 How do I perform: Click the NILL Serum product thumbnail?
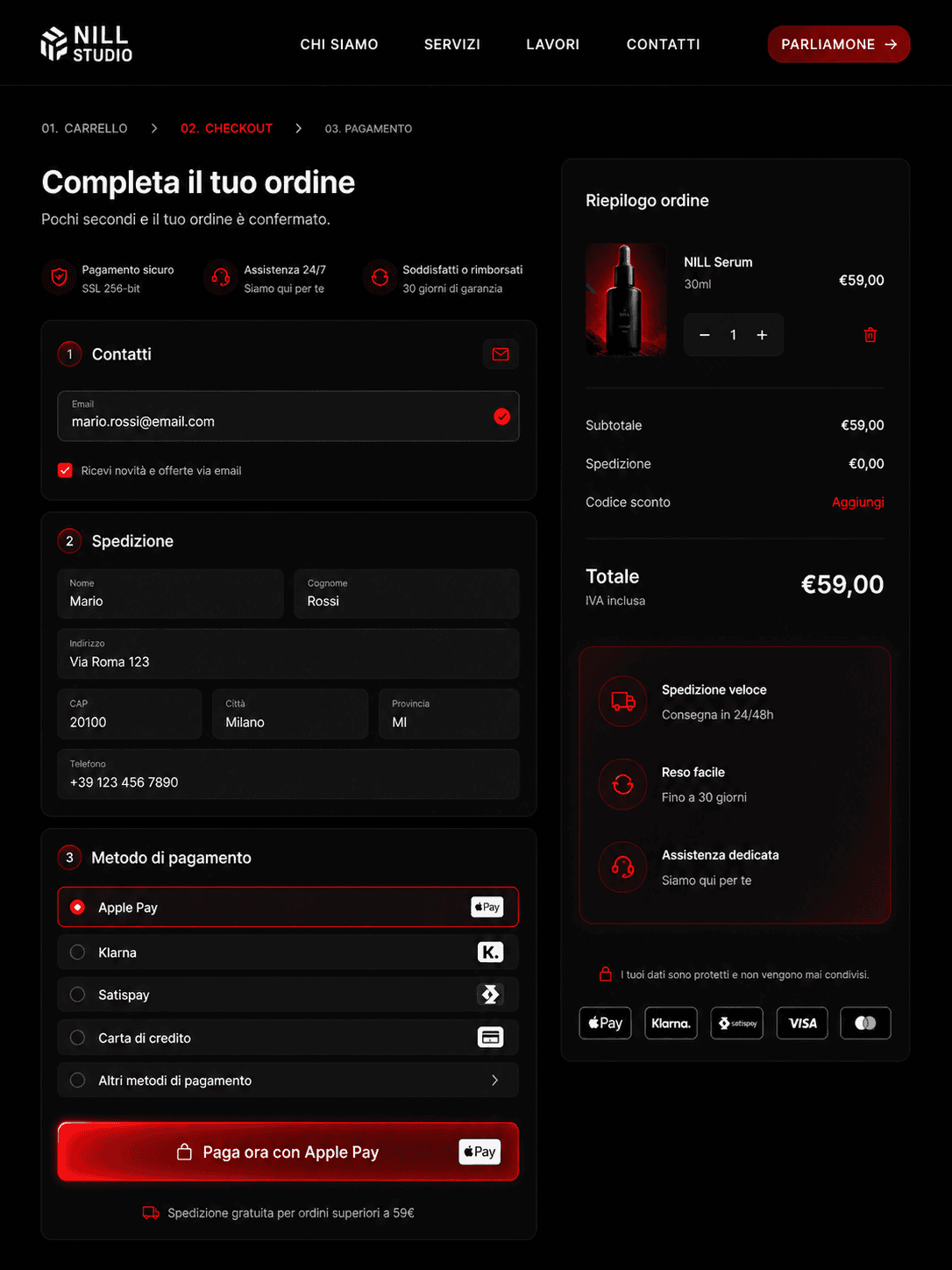[626, 300]
